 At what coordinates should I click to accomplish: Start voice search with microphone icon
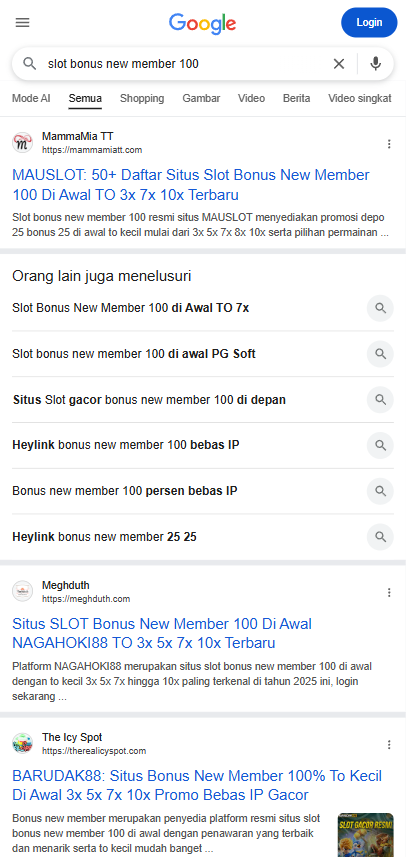coord(375,64)
